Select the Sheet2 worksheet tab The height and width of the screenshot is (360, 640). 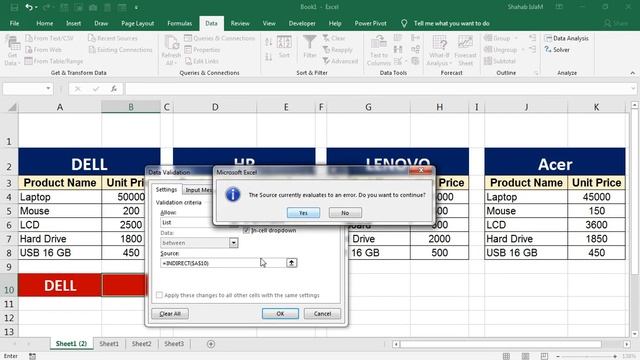coord(141,344)
